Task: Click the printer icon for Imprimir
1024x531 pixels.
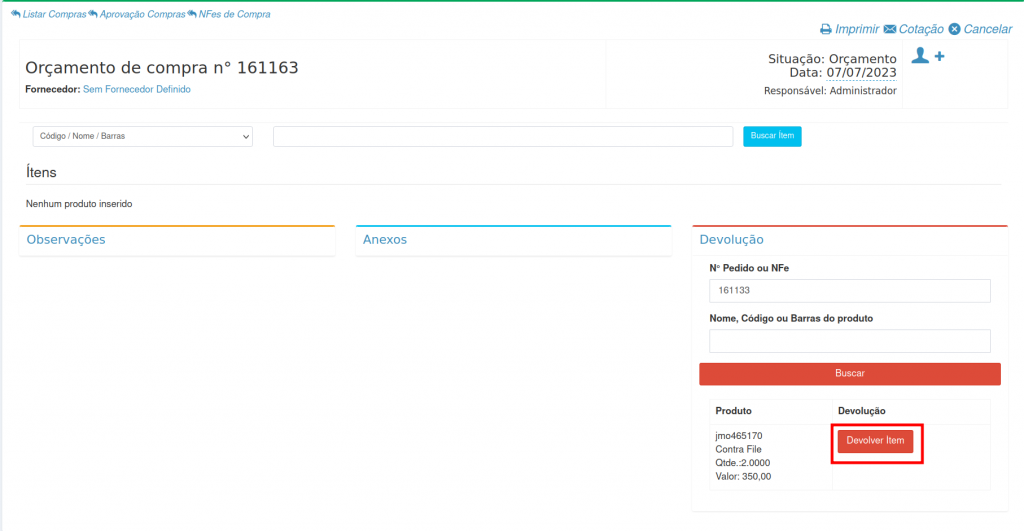Action: coord(826,30)
